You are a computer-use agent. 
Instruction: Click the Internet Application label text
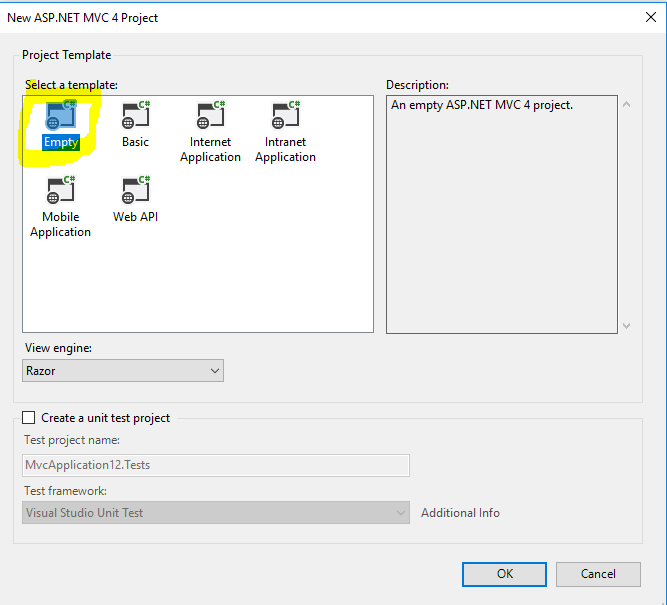click(x=210, y=150)
